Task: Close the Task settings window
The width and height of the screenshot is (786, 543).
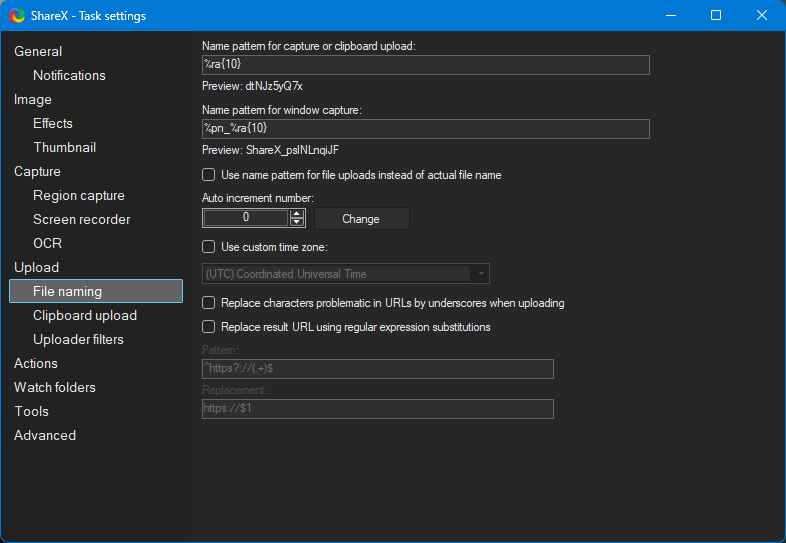Action: 761,16
